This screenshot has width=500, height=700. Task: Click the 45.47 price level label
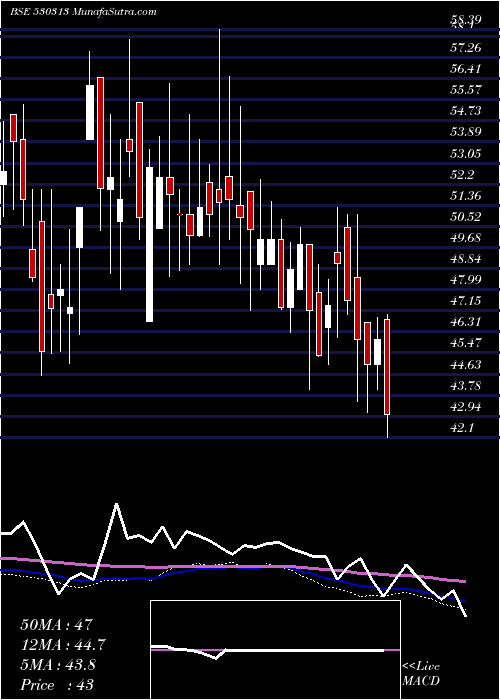pyautogui.click(x=466, y=342)
